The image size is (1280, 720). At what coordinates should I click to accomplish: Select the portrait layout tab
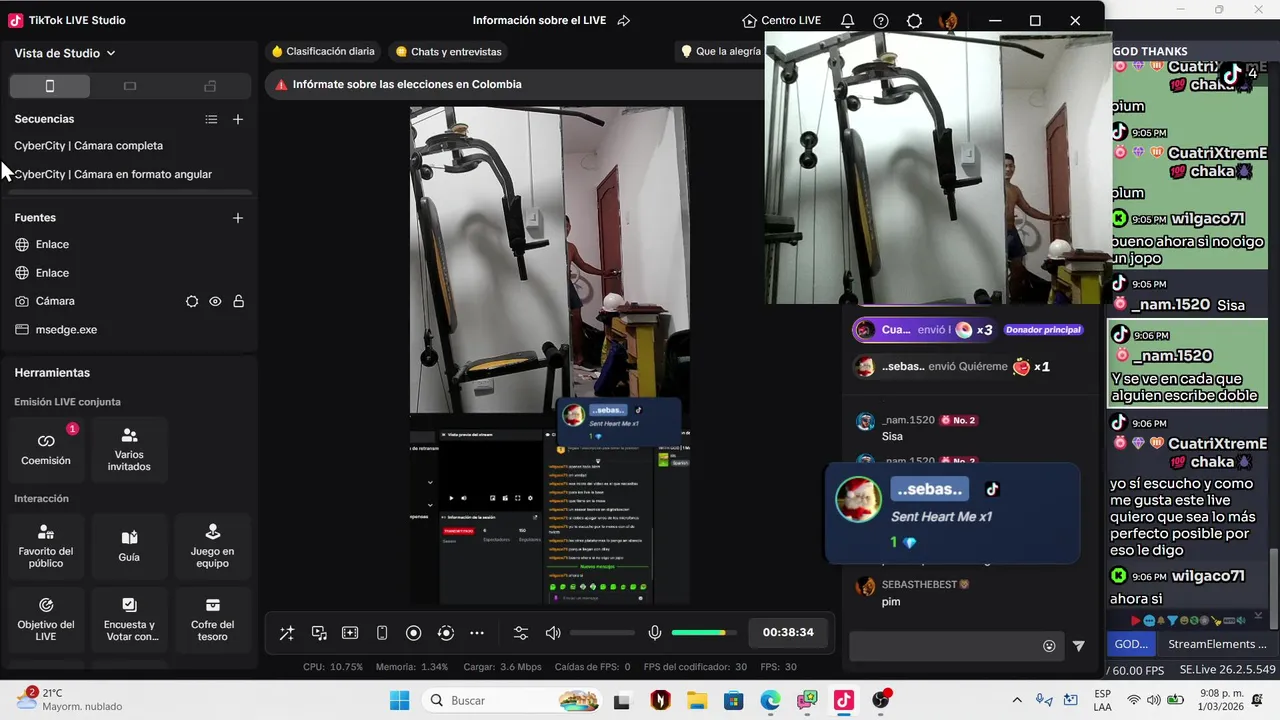(x=50, y=86)
